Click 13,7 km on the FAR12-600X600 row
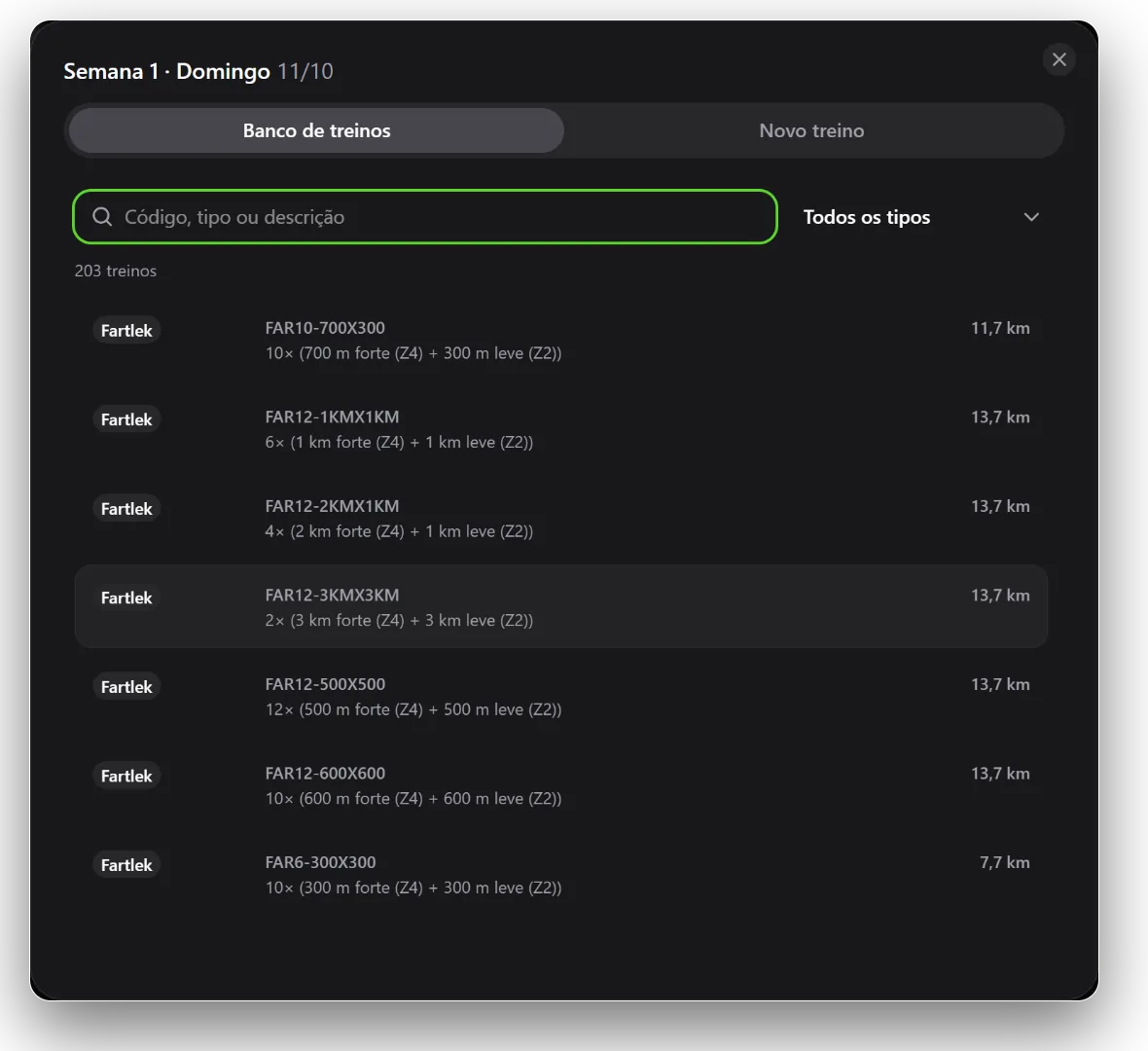 pos(1000,775)
